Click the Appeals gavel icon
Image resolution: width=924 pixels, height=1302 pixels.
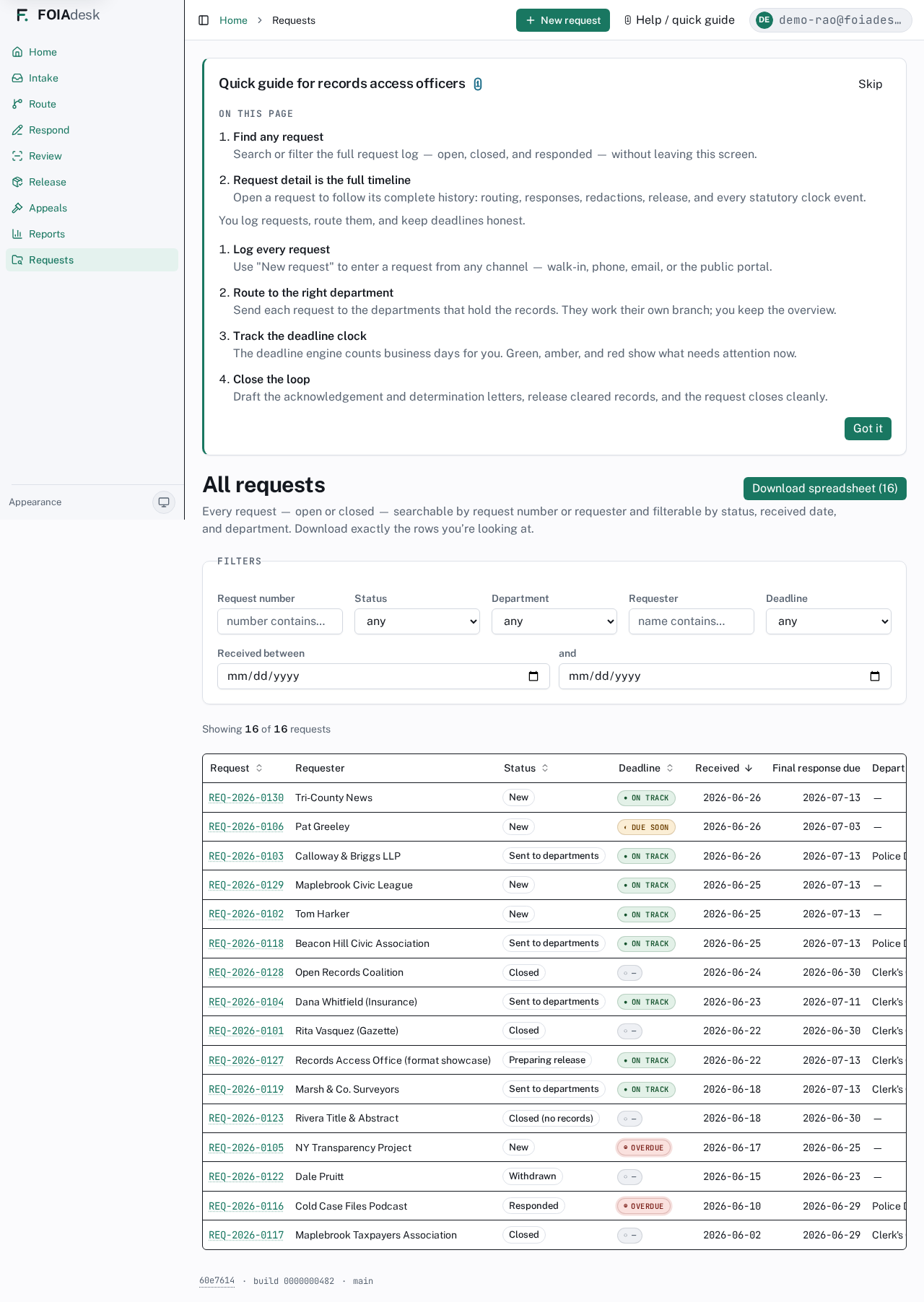coord(17,208)
